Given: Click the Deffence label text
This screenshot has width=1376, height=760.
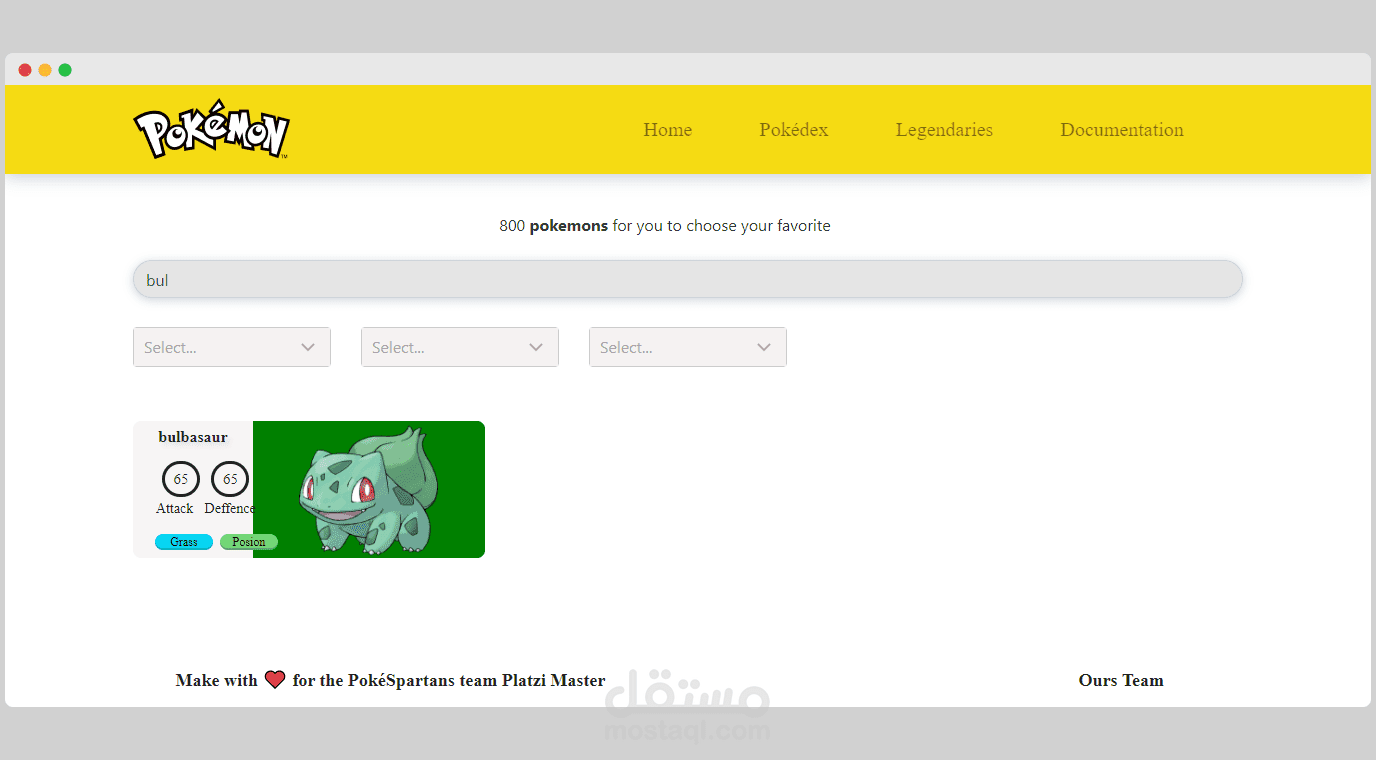Looking at the screenshot, I should click(x=230, y=508).
